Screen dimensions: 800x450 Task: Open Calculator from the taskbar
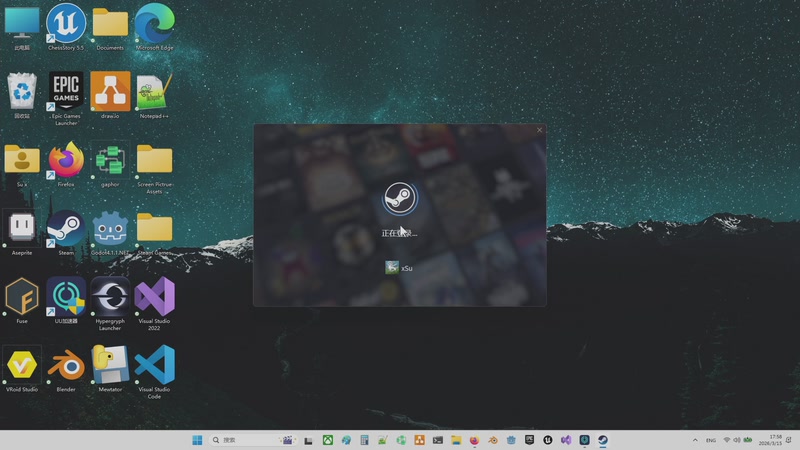tap(364, 440)
